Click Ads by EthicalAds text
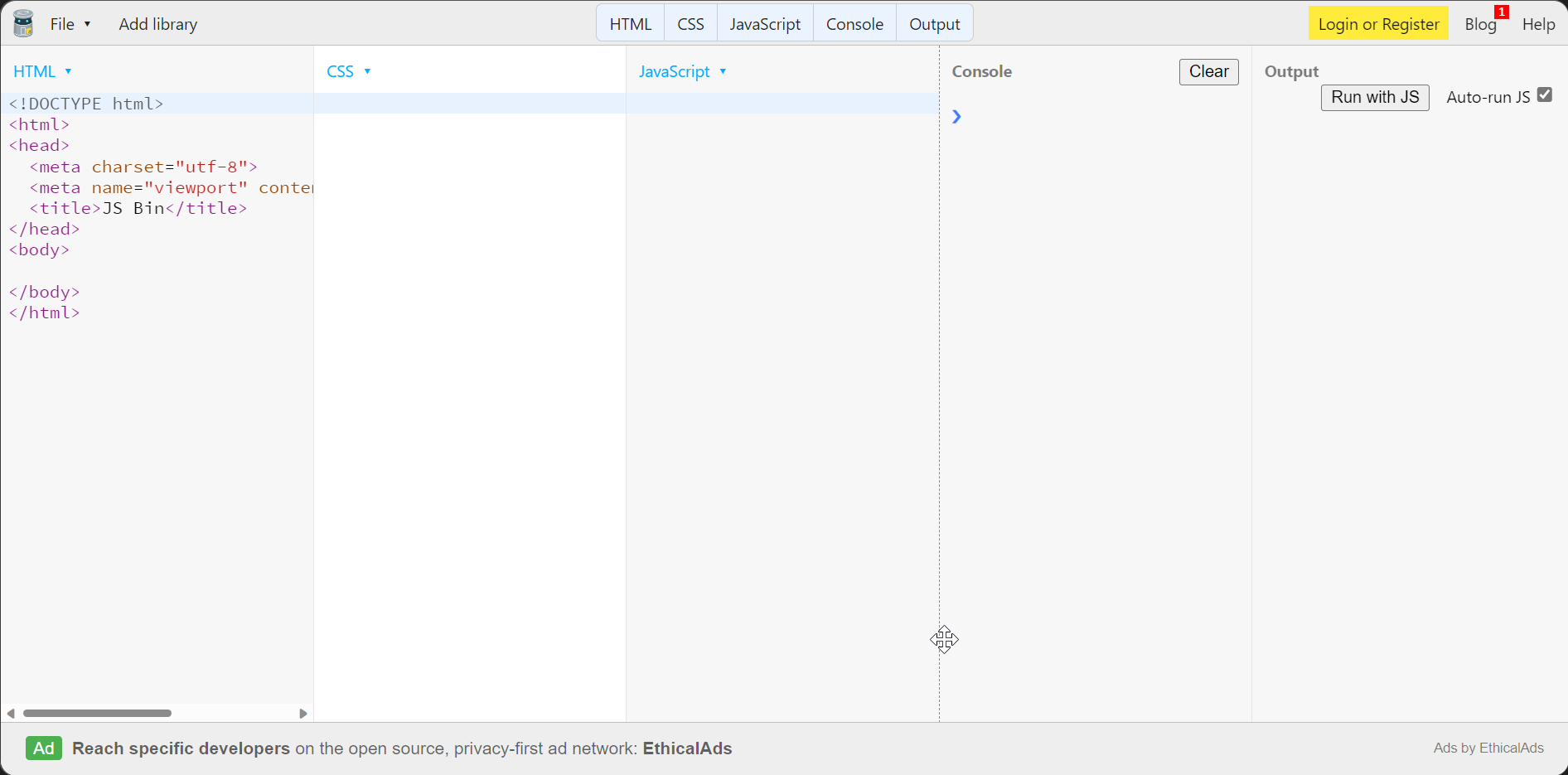 [1488, 748]
